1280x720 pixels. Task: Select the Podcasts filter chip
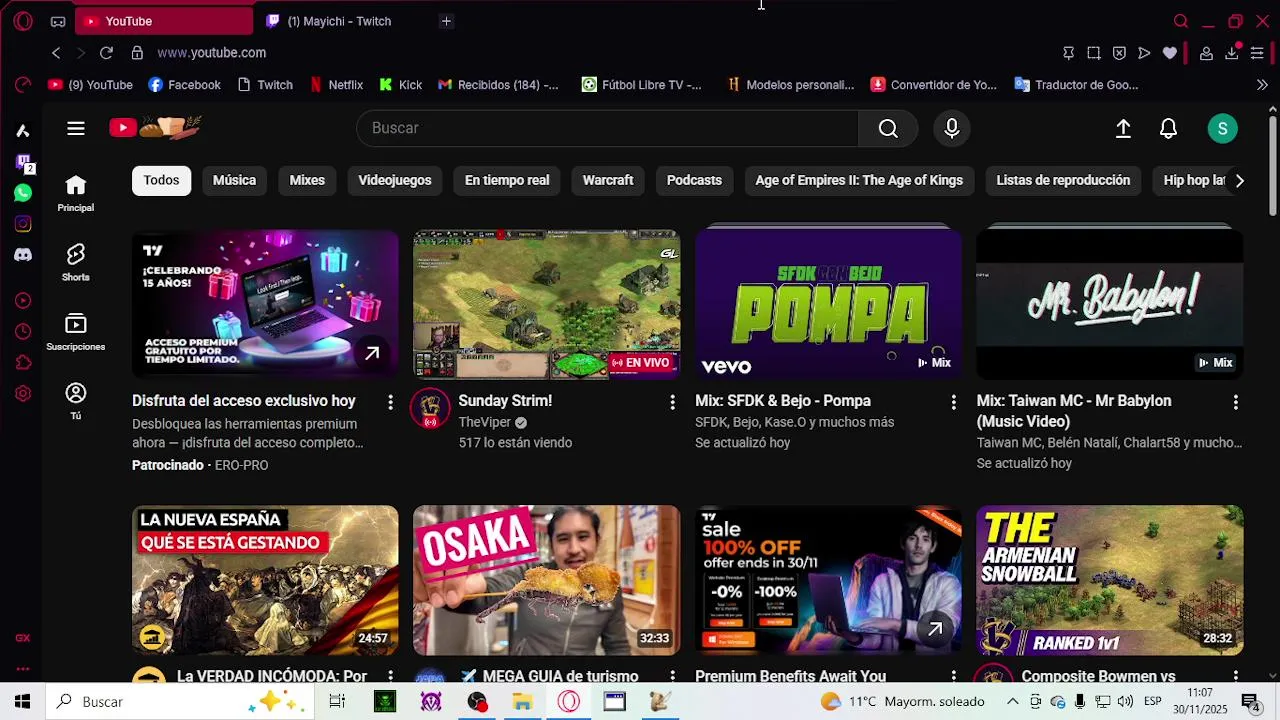(x=694, y=180)
